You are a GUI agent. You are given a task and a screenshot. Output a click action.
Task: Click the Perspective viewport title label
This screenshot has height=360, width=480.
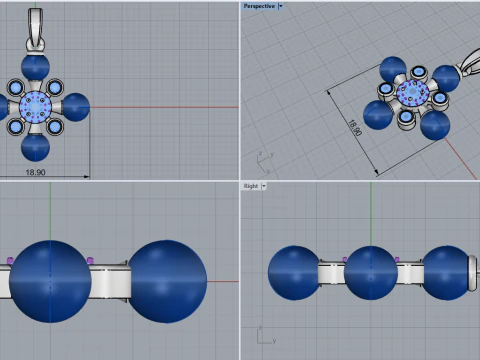tap(259, 6)
